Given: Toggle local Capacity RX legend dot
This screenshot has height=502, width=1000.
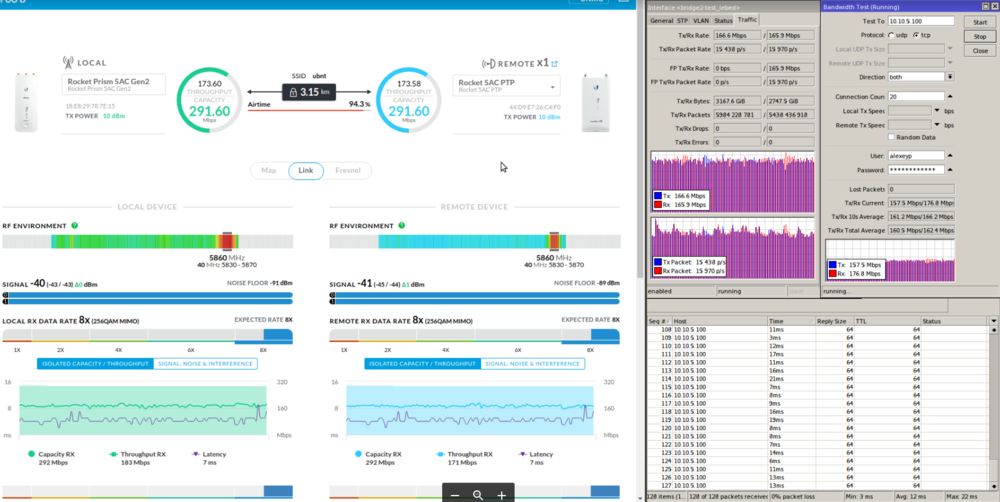Looking at the screenshot, I should pyautogui.click(x=31, y=454).
